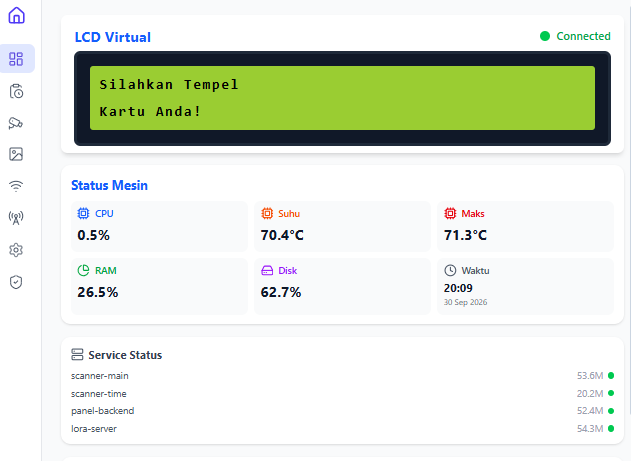Click the orange Suhu chip icon
Viewport: 631px width, 461px height.
pyautogui.click(x=267, y=213)
